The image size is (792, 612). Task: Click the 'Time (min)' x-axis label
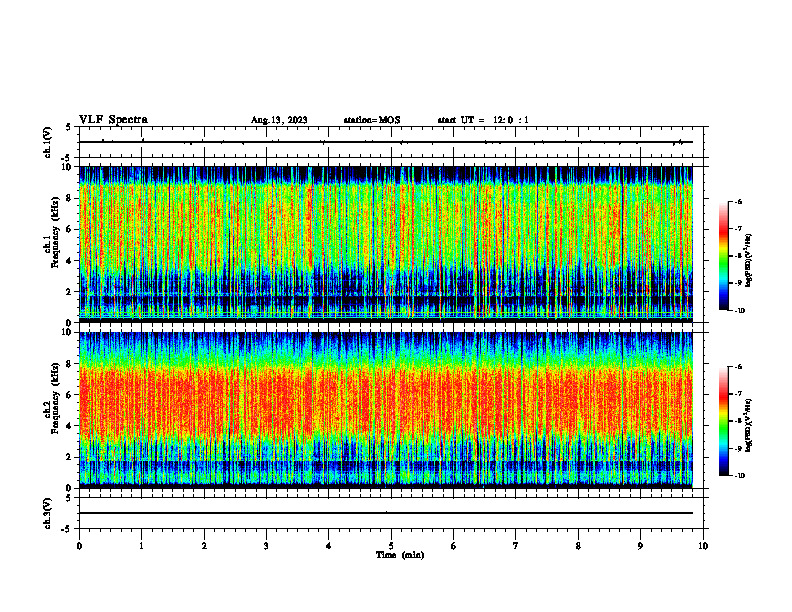click(400, 555)
